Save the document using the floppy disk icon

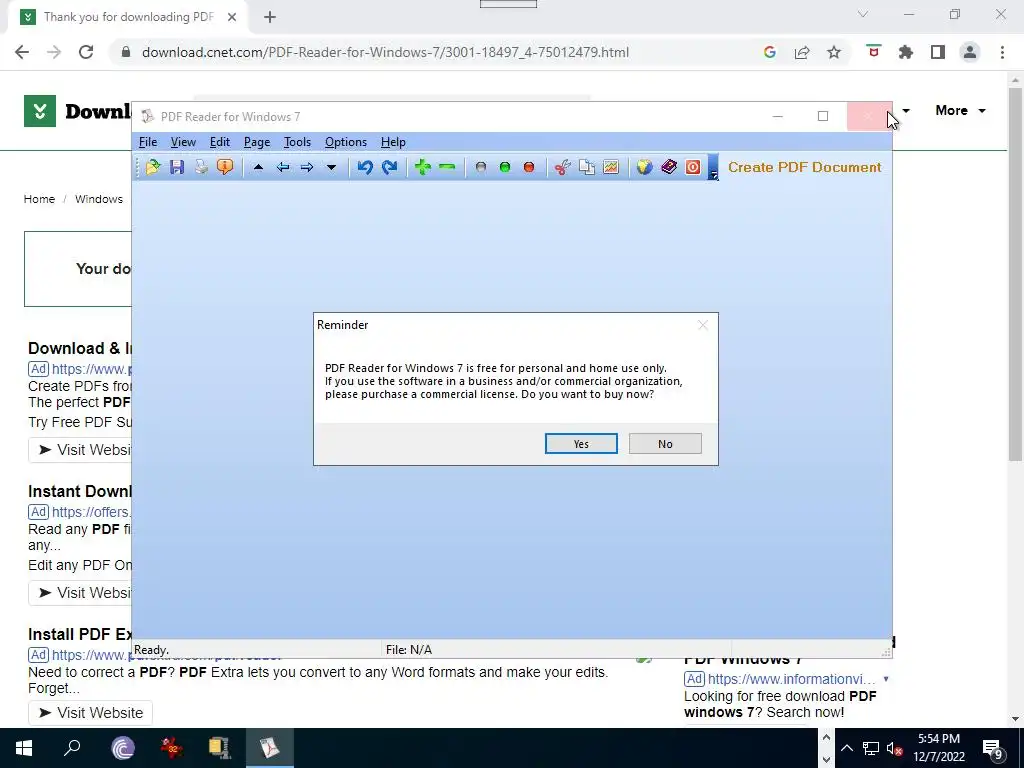pos(177,167)
